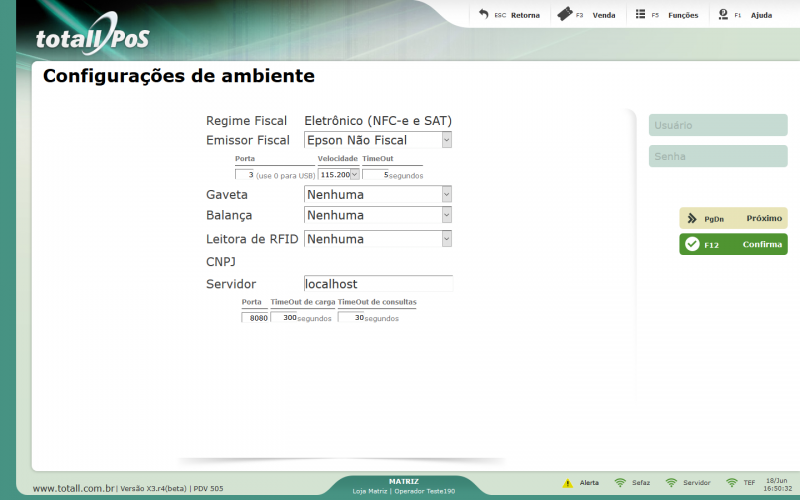Click the Próximo button
The width and height of the screenshot is (800, 500).
coord(733,218)
